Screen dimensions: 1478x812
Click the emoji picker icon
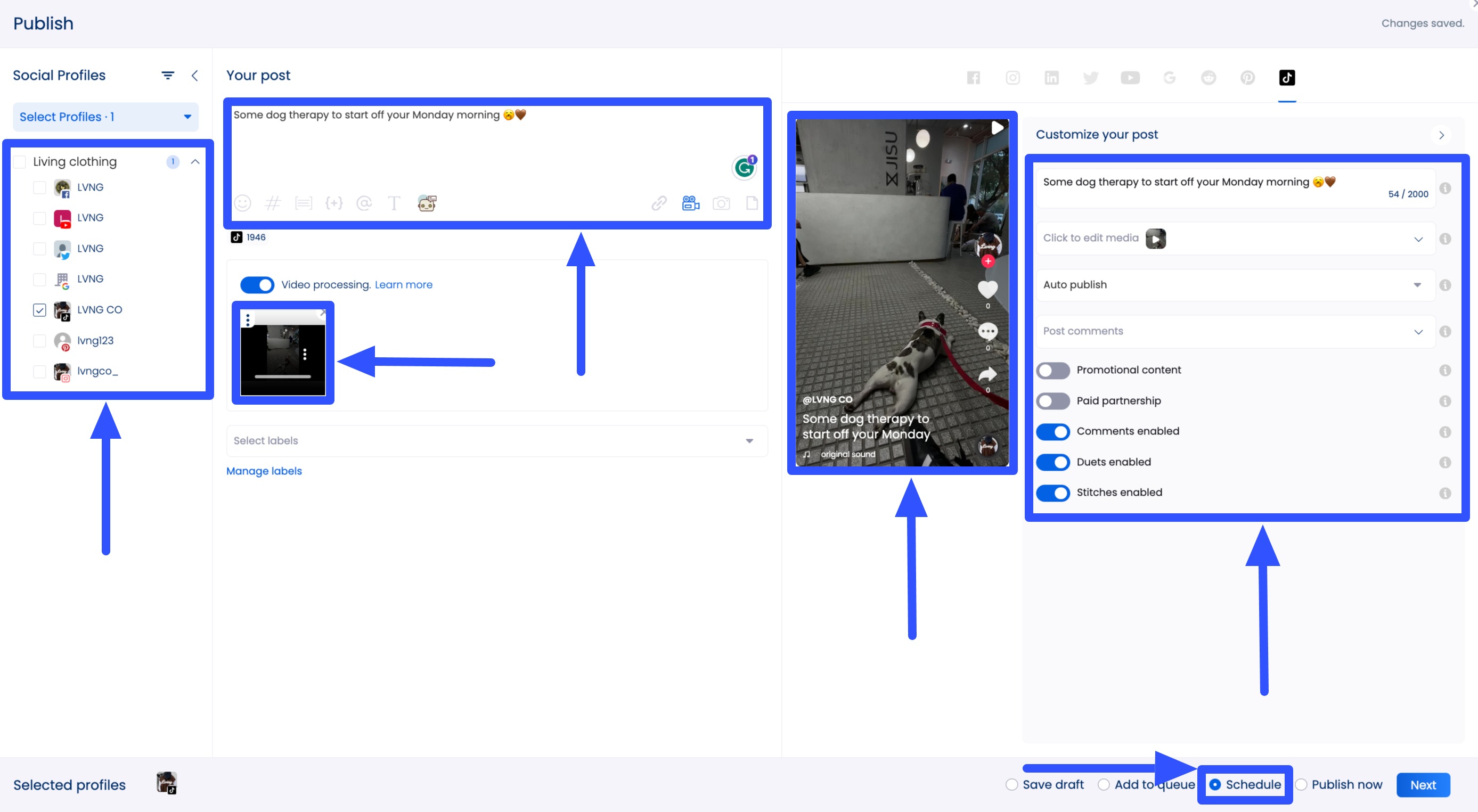pyautogui.click(x=243, y=203)
